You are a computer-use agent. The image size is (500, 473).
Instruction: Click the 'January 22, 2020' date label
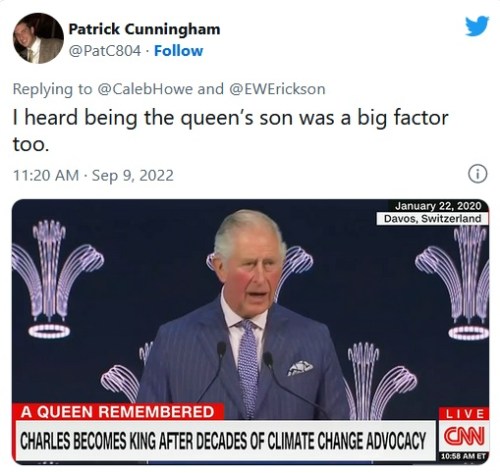[438, 206]
